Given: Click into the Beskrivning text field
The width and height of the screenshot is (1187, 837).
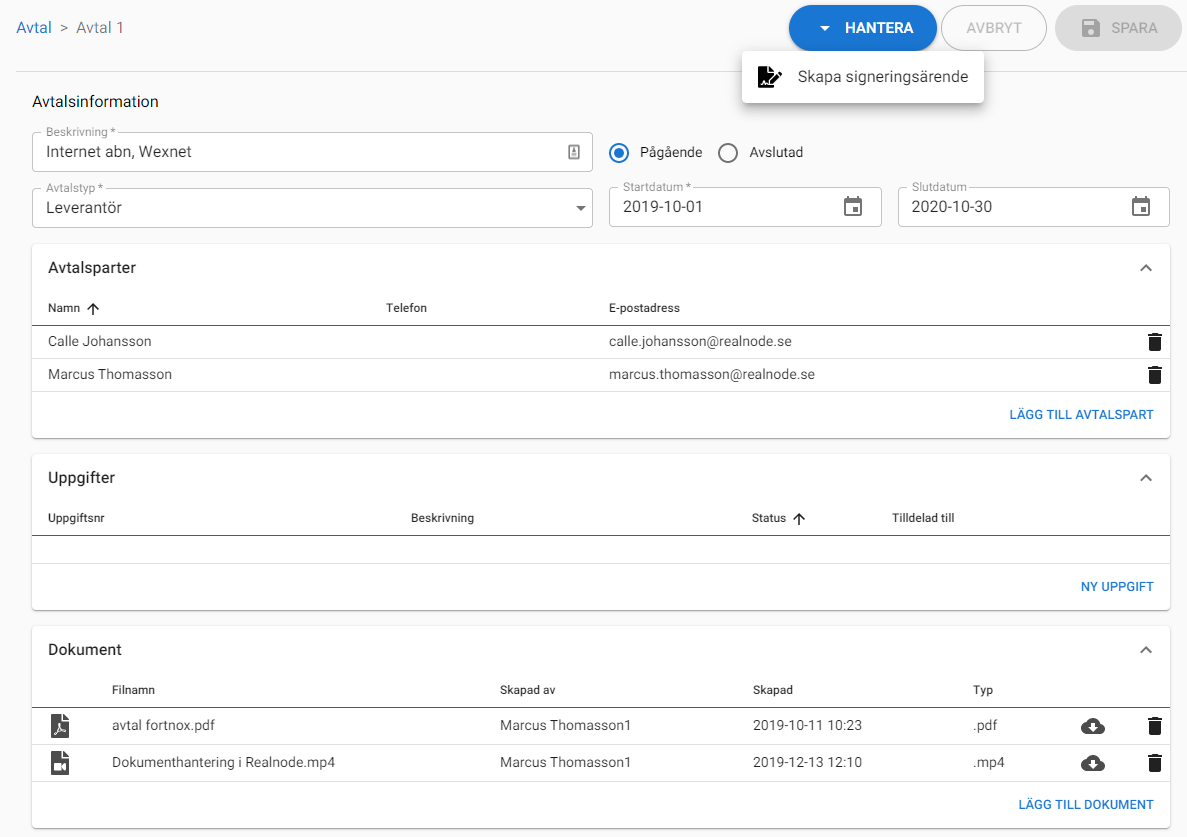Looking at the screenshot, I should [300, 153].
